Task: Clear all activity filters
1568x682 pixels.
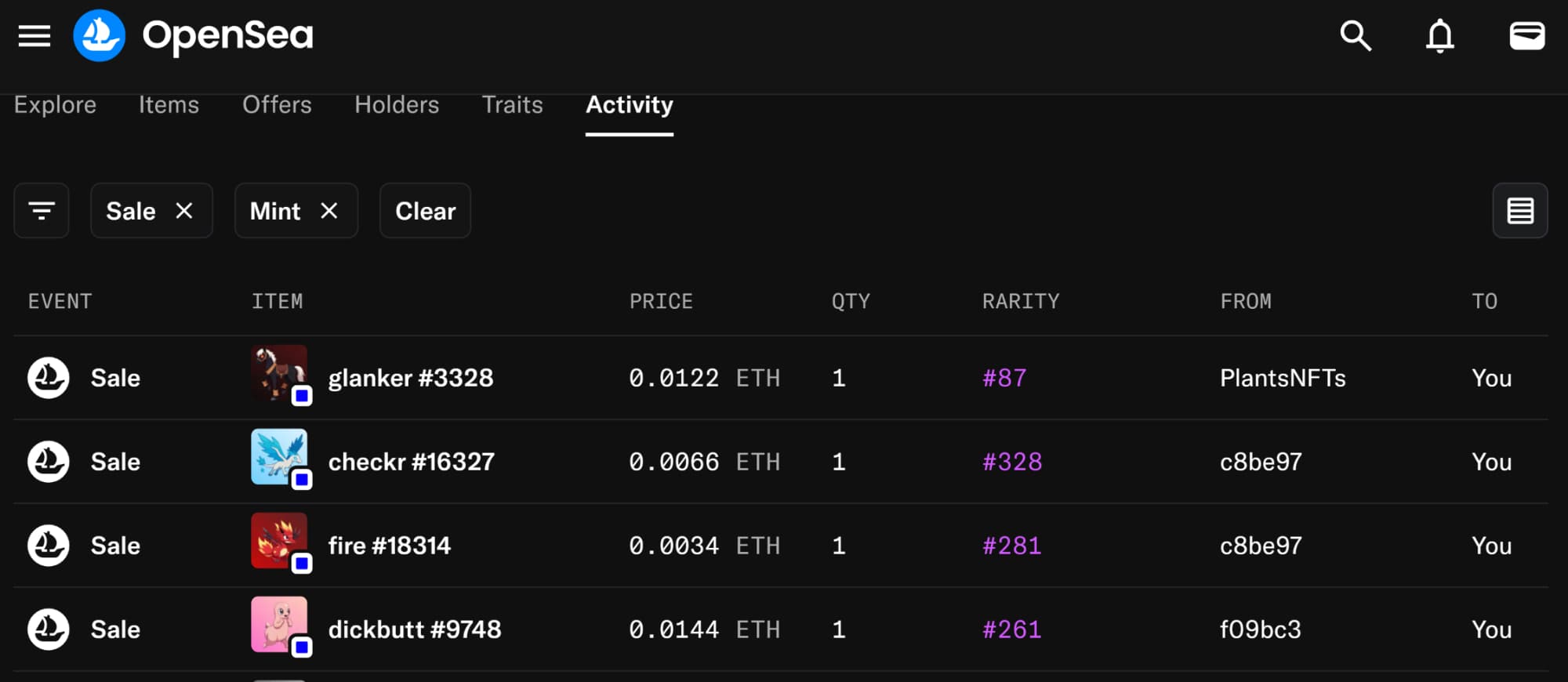Action: tap(425, 211)
